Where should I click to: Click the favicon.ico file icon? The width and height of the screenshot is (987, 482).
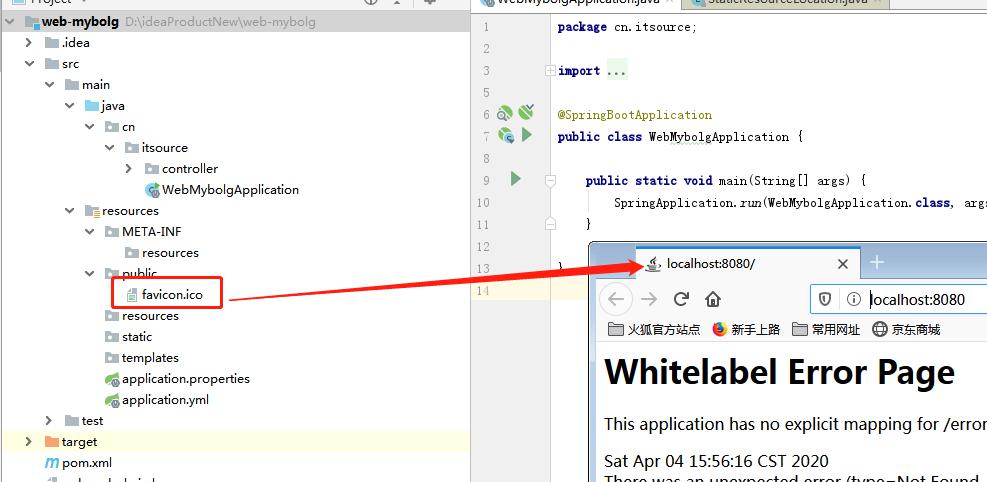coord(132,294)
